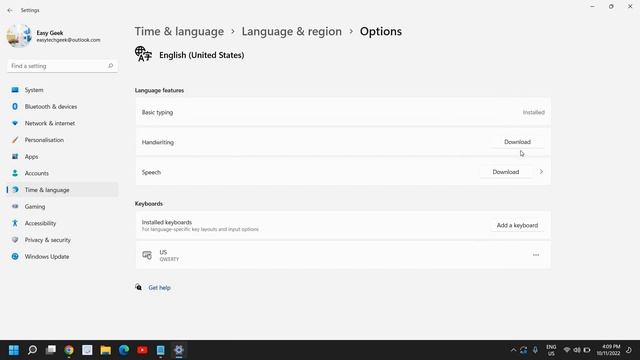Image resolution: width=640 pixels, height=360 pixels.
Task: Click Add a keyboard button
Action: (x=517, y=225)
